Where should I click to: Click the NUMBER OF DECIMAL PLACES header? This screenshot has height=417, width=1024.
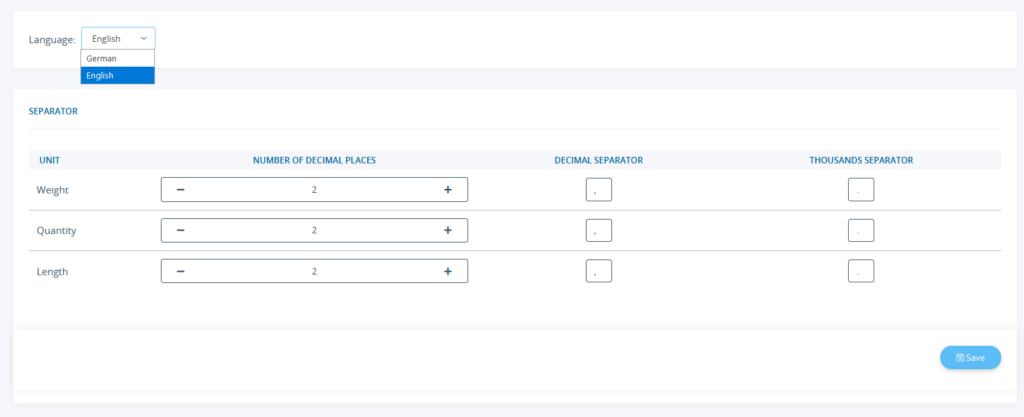click(314, 160)
